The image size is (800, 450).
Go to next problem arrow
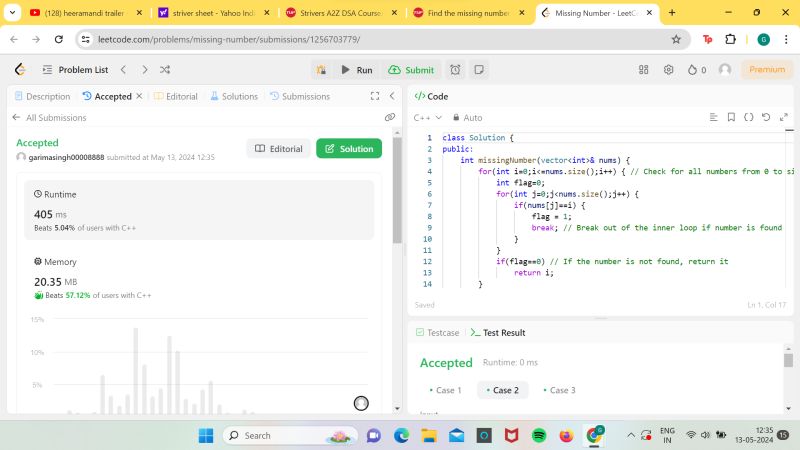(145, 70)
